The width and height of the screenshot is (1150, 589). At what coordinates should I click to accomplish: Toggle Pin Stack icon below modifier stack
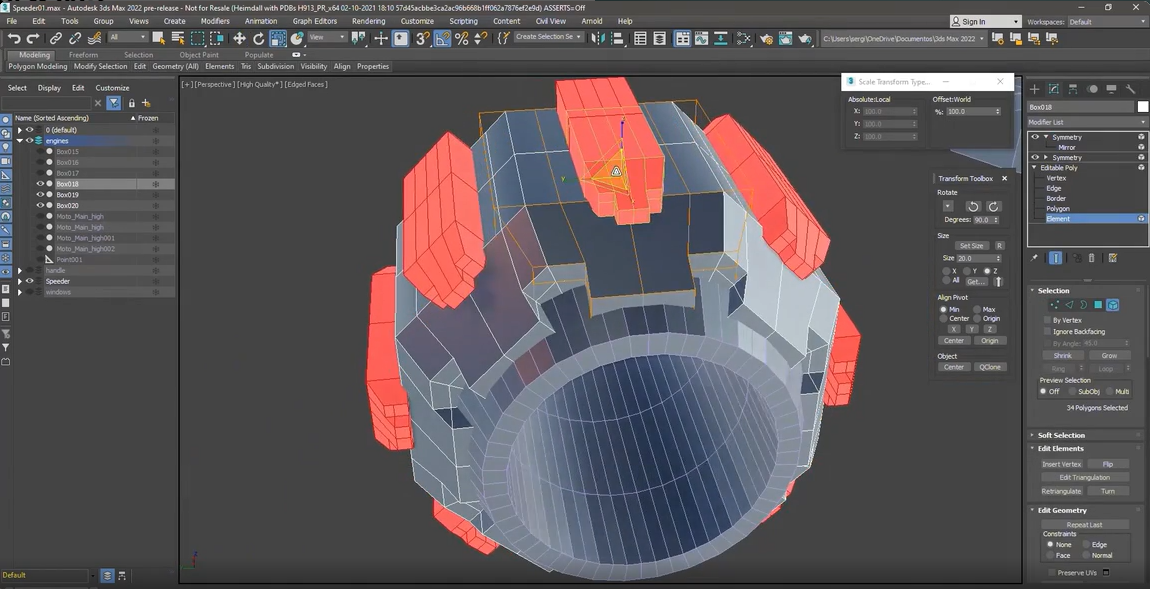1034,258
